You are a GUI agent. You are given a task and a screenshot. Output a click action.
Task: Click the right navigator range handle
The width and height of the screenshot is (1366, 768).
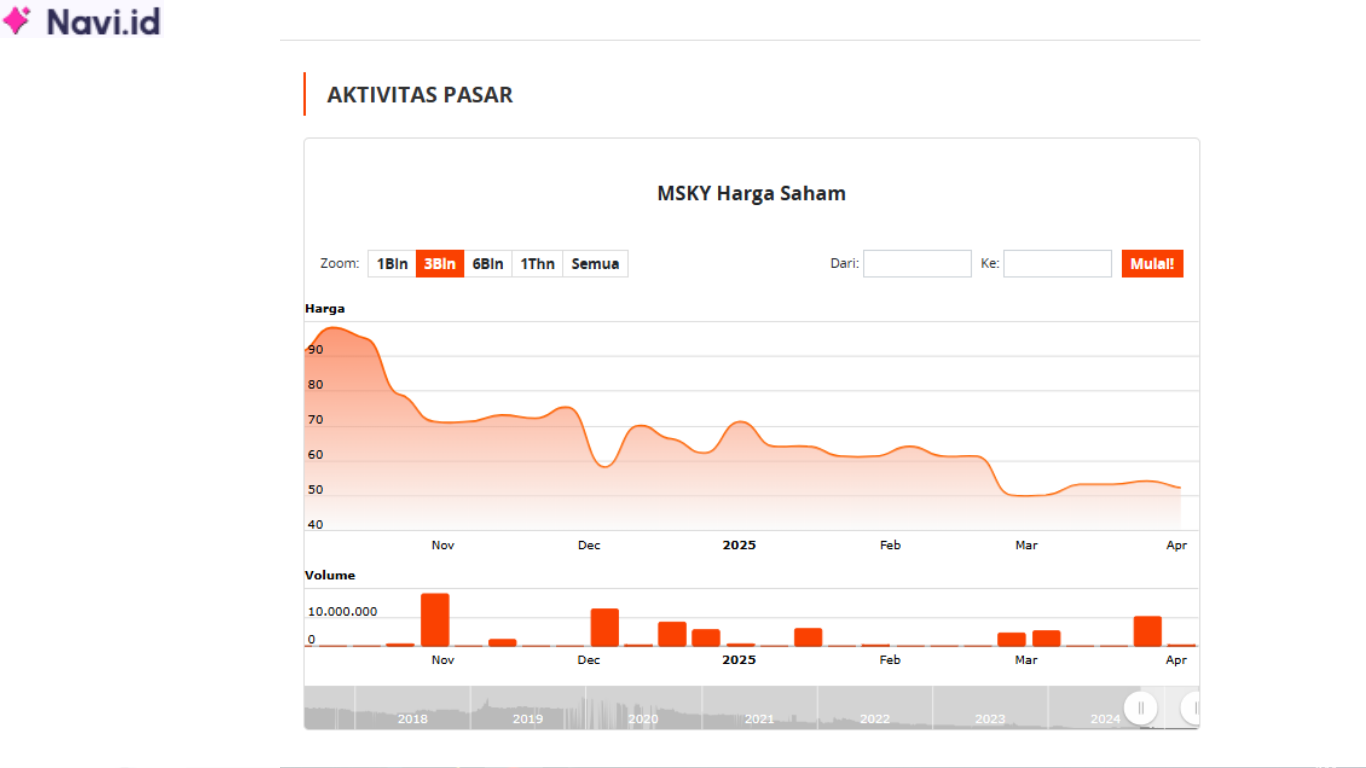tap(1192, 708)
